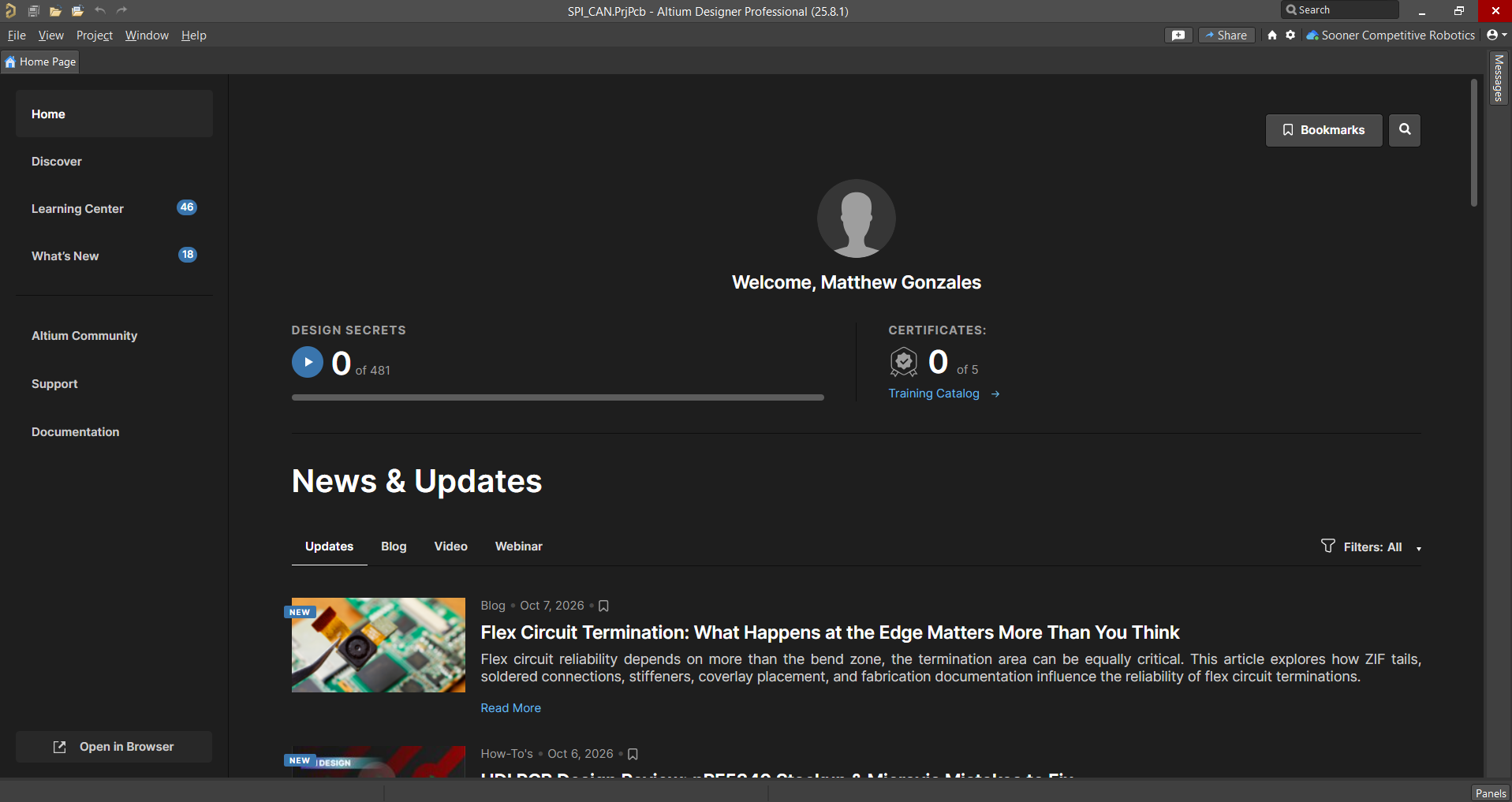This screenshot has width=1512, height=802.
Task: Click the user profile avatar picture
Action: pos(857,218)
